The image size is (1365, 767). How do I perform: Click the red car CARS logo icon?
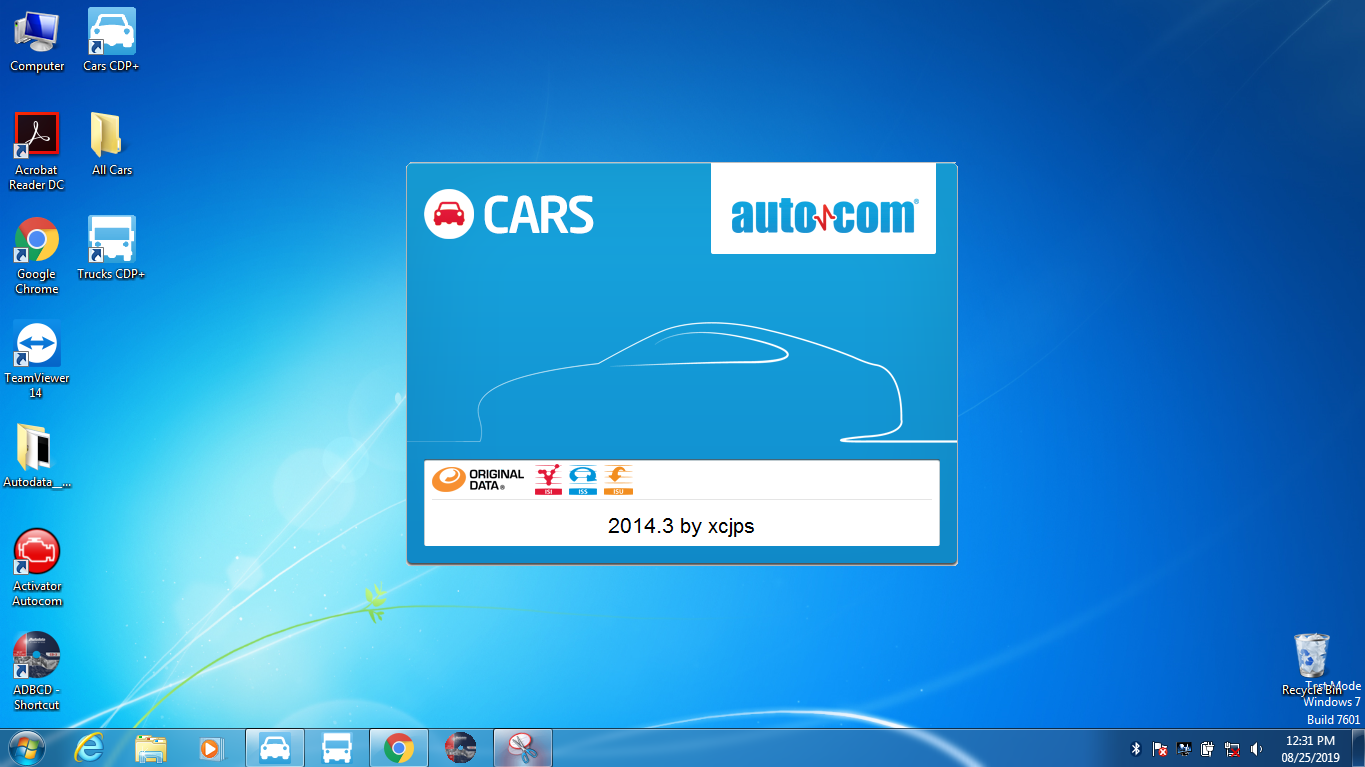448,214
